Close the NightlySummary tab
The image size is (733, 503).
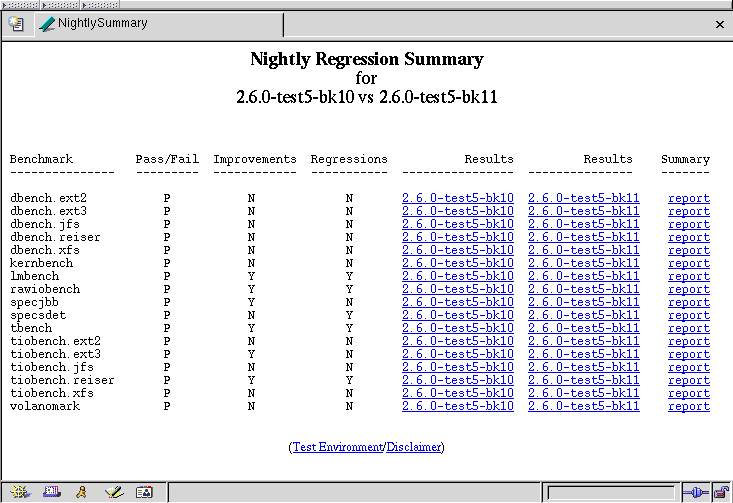click(x=720, y=24)
